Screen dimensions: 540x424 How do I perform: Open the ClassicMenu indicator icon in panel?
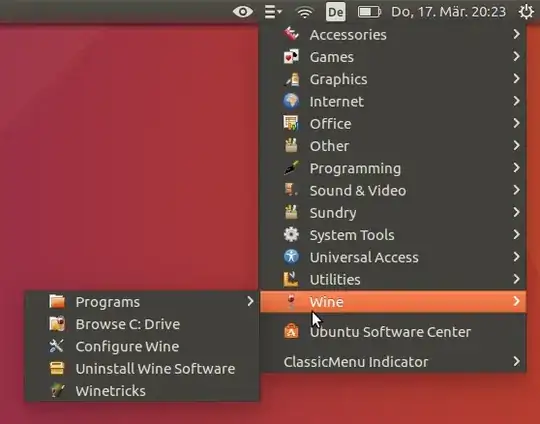pos(273,12)
